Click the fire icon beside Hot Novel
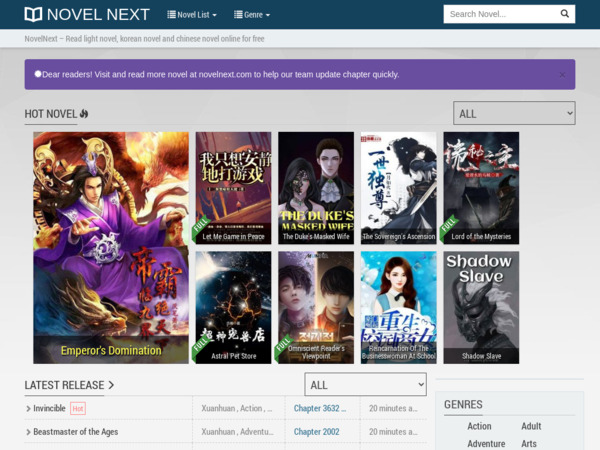 point(84,114)
